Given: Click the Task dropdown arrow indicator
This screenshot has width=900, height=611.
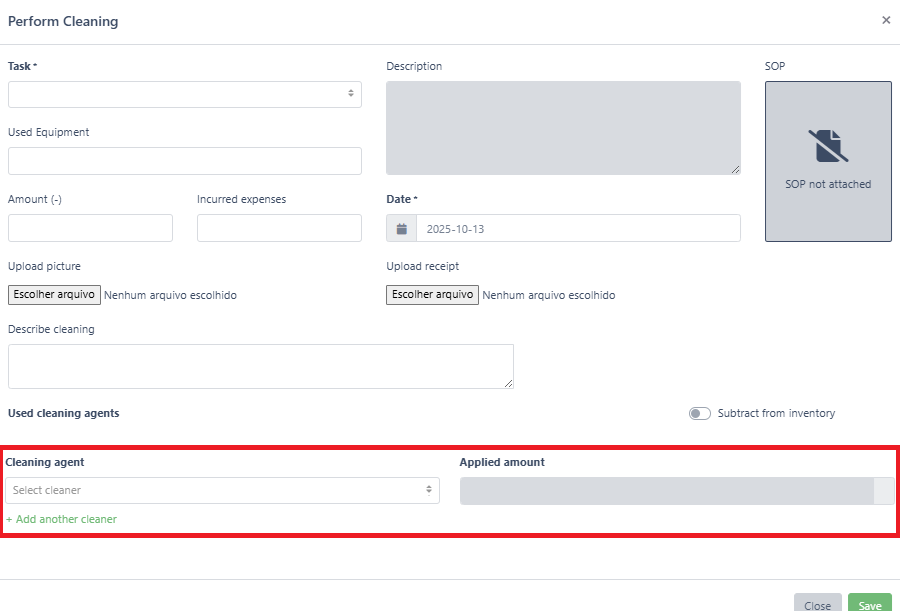Looking at the screenshot, I should tap(351, 94).
